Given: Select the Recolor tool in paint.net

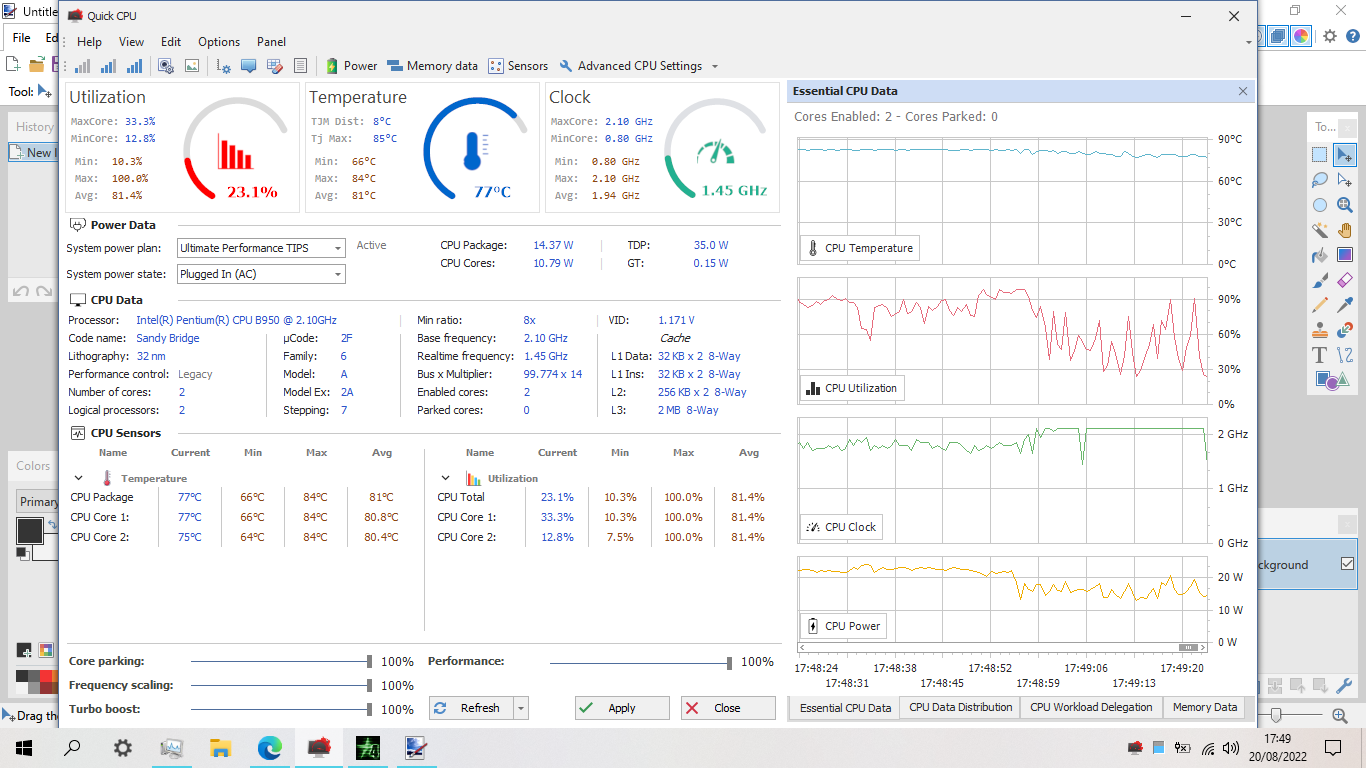Looking at the screenshot, I should click(x=1345, y=330).
